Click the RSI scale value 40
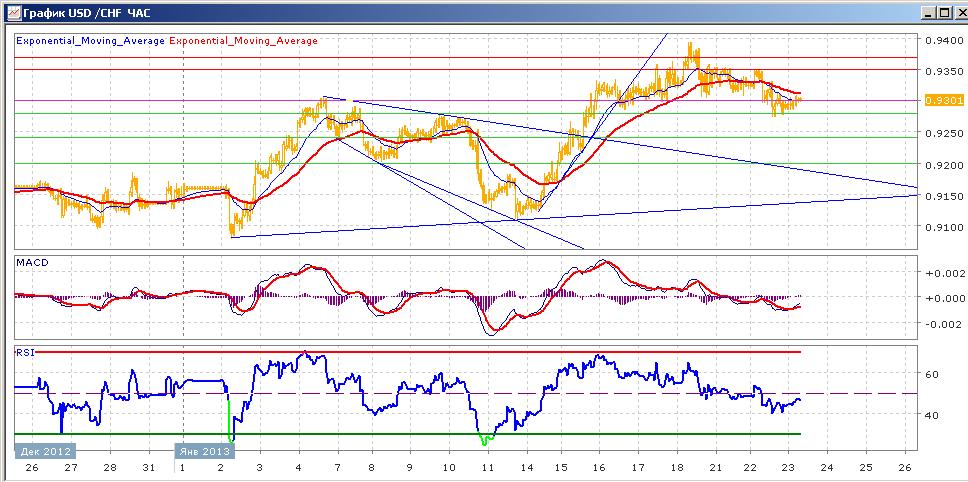Image resolution: width=968 pixels, height=482 pixels. pos(933,415)
